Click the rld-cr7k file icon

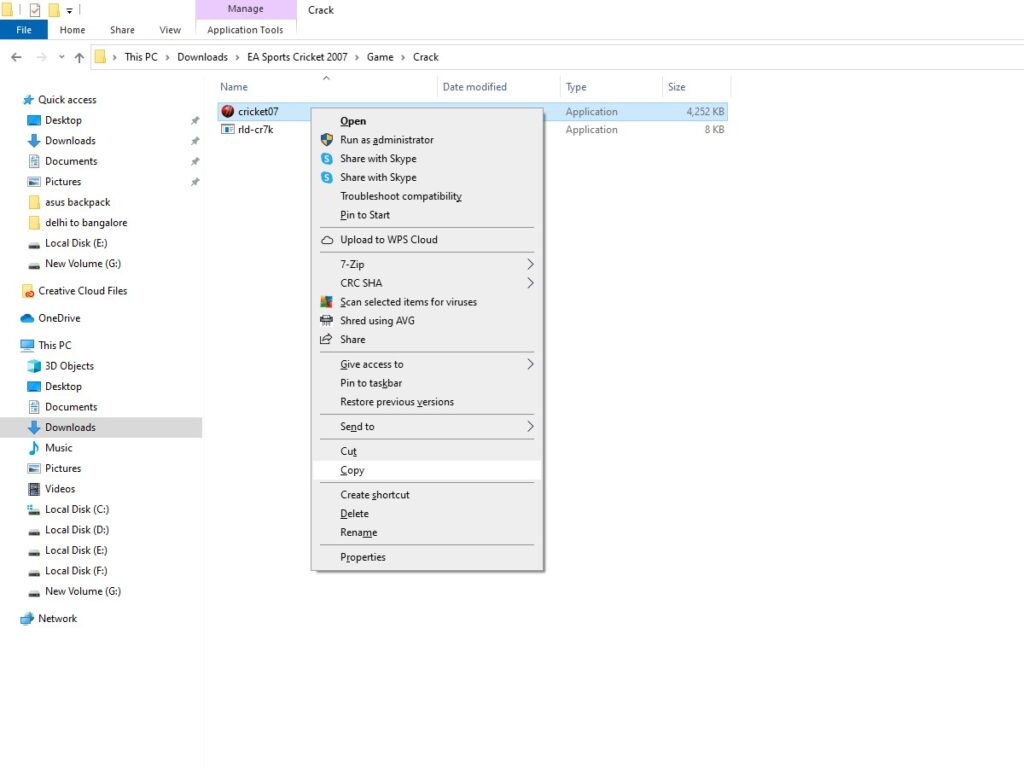227,130
